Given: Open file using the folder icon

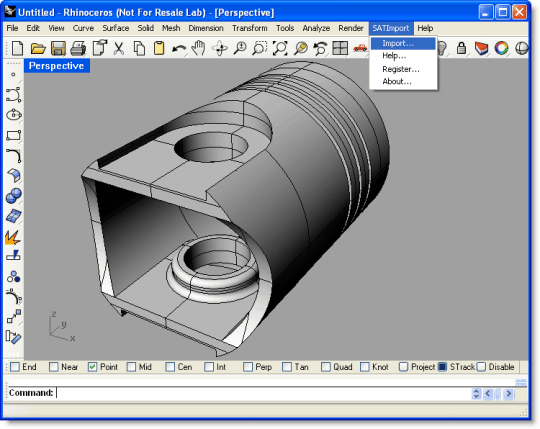Looking at the screenshot, I should point(38,48).
